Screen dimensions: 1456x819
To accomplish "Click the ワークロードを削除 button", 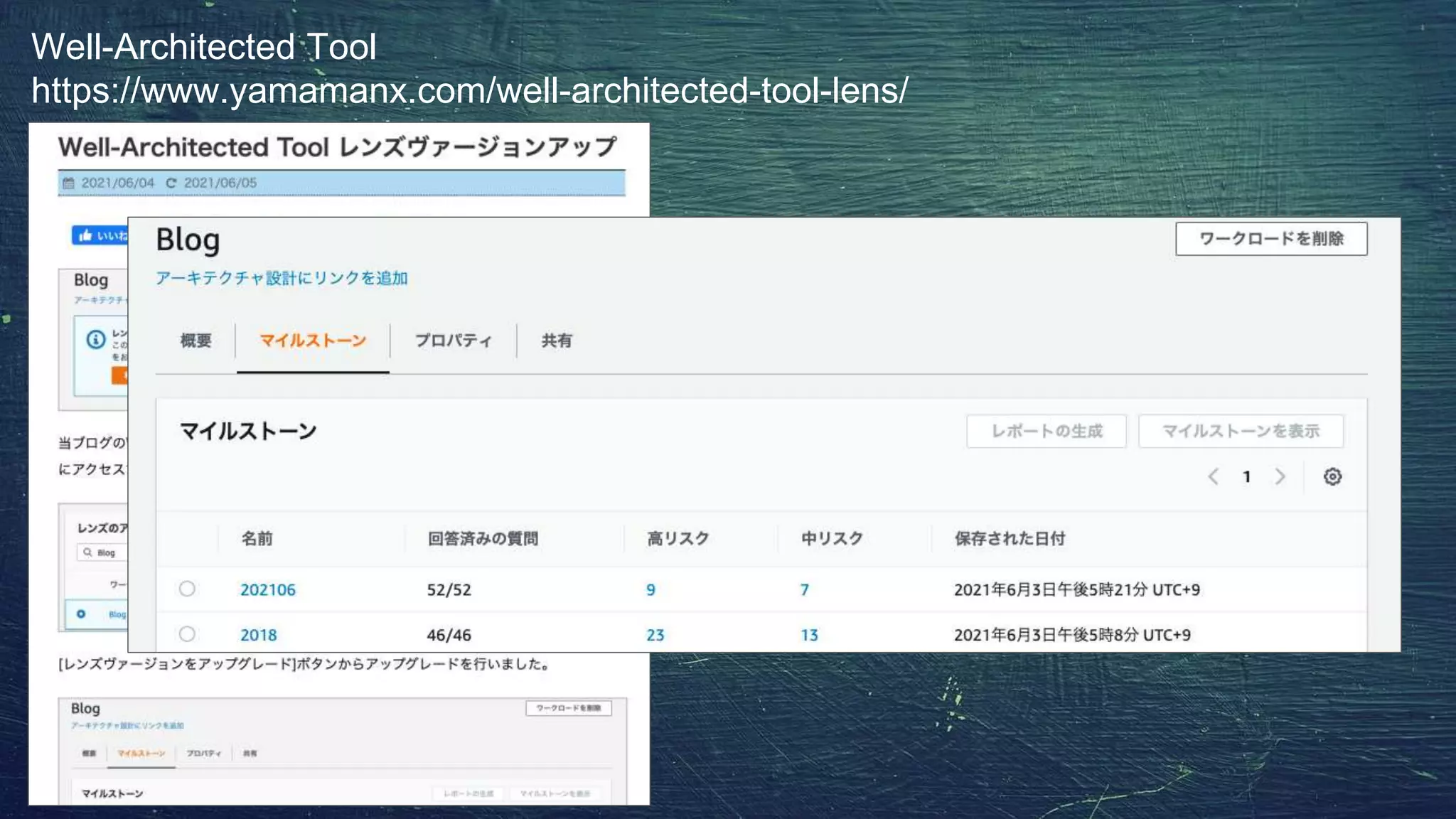I will point(1271,239).
